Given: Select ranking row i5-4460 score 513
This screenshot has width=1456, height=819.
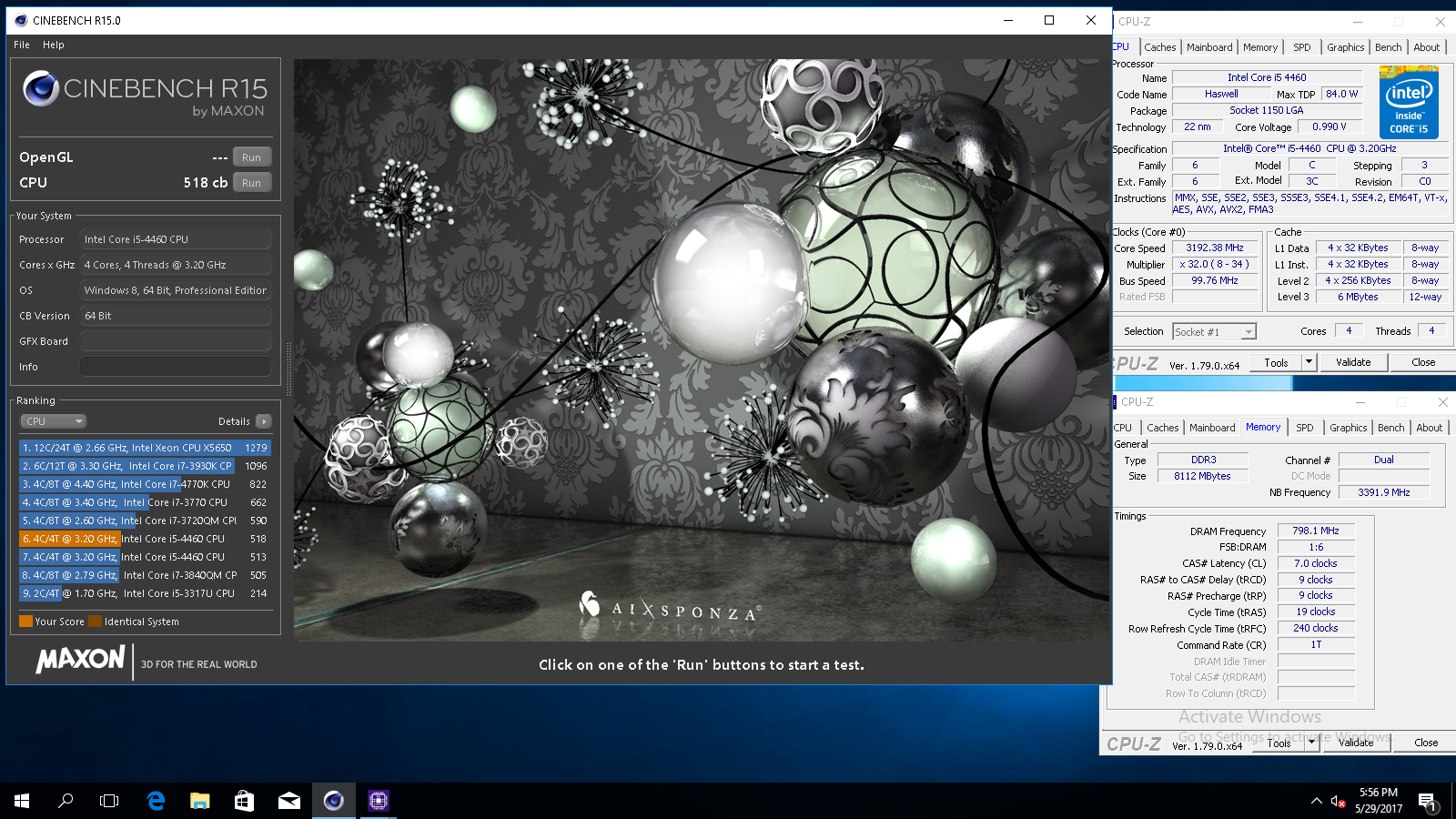Looking at the screenshot, I should (145, 557).
